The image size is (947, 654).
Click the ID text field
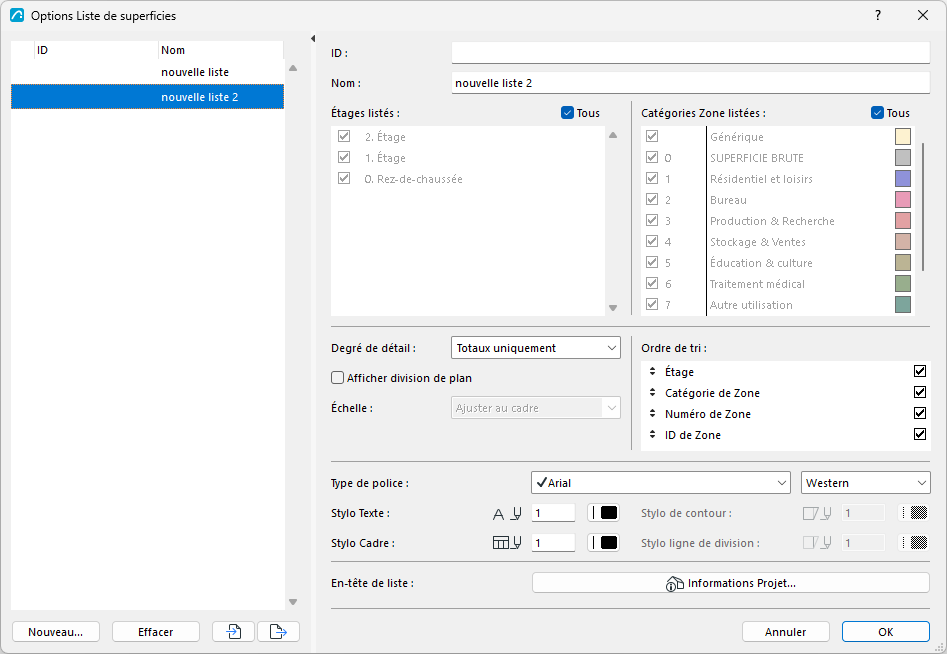(691, 53)
